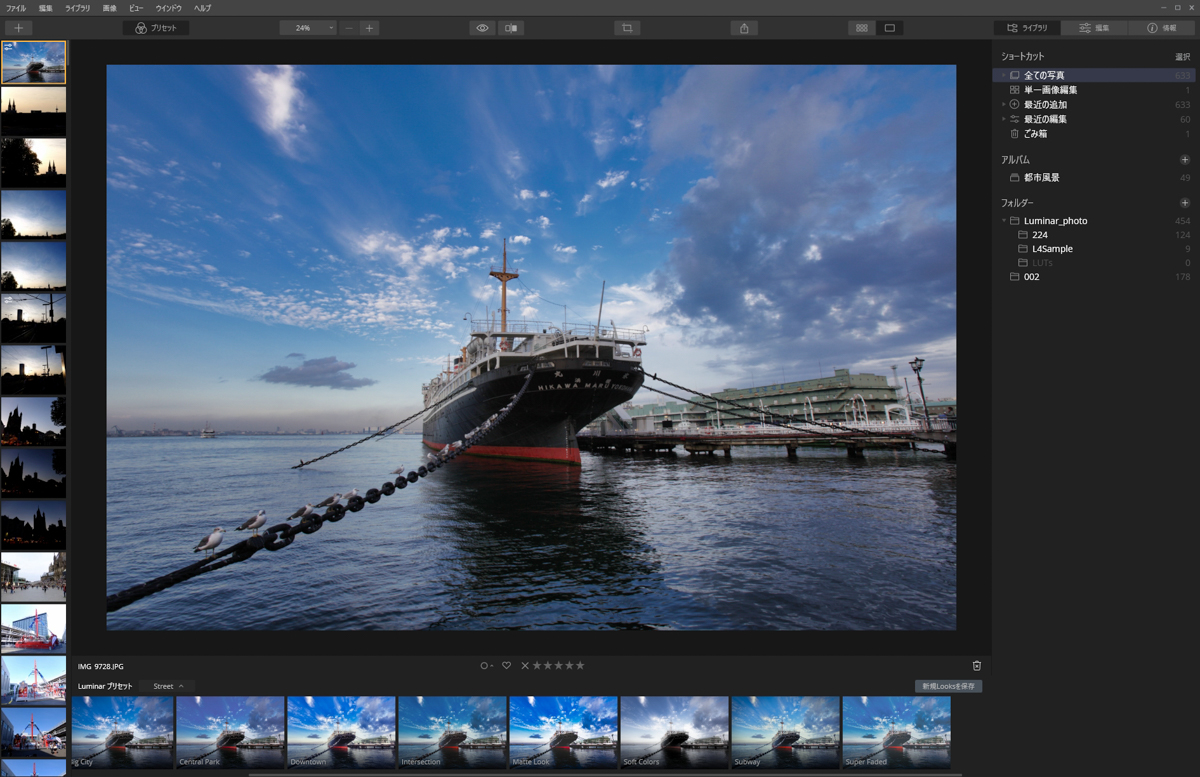This screenshot has width=1200, height=777.
Task: Set rating to one star
Action: pos(537,666)
